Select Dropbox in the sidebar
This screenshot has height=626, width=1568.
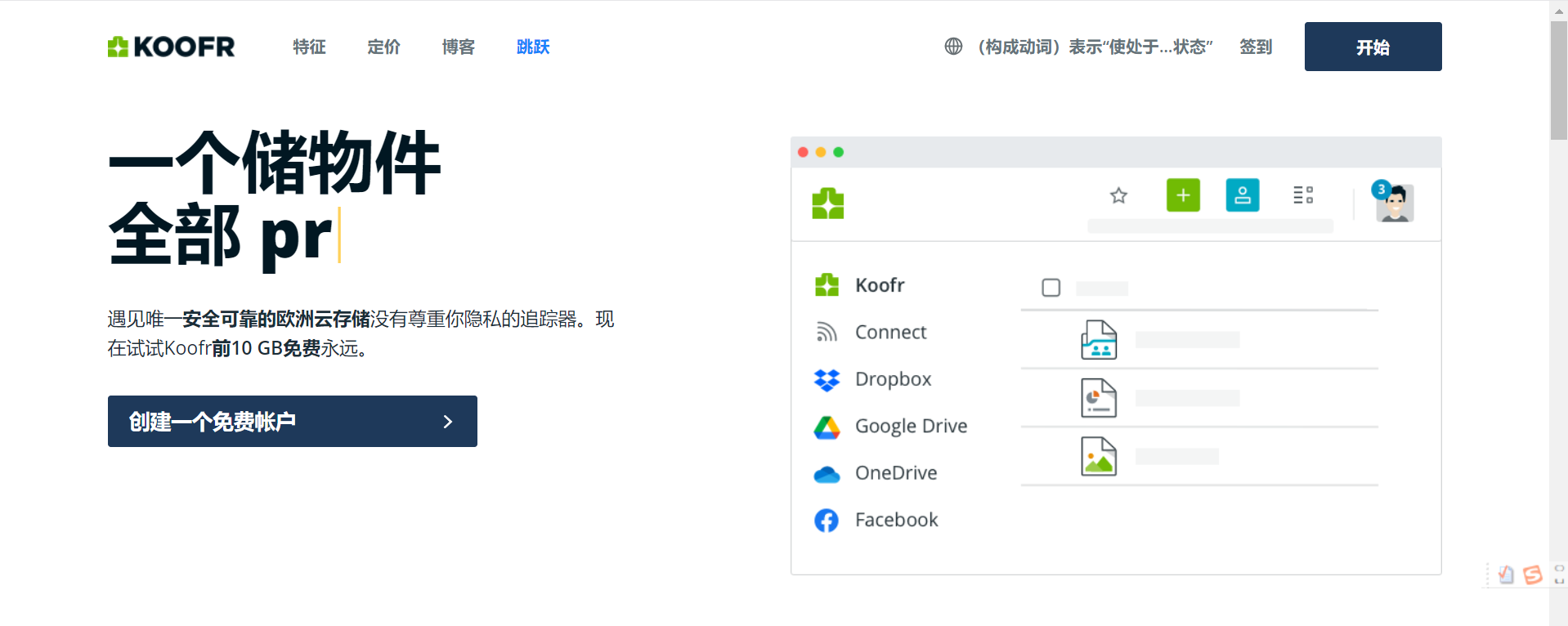coord(893,379)
